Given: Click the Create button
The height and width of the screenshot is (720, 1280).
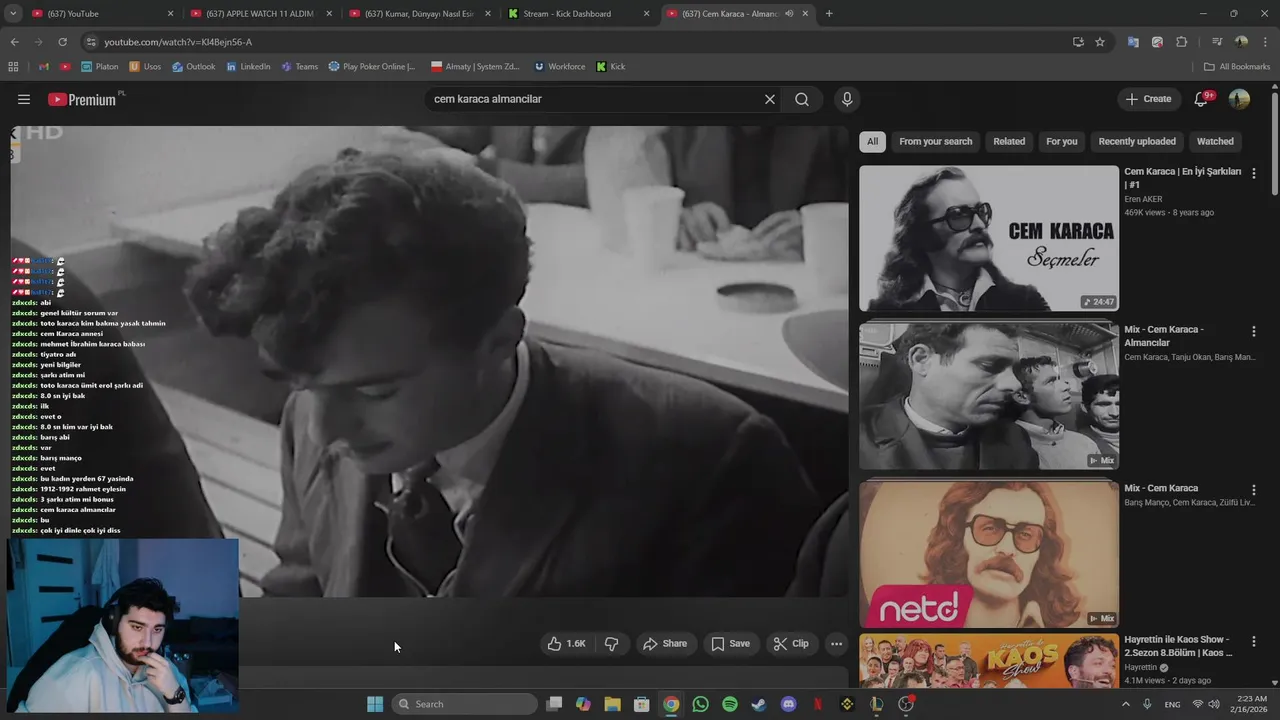Looking at the screenshot, I should pyautogui.click(x=1148, y=99).
